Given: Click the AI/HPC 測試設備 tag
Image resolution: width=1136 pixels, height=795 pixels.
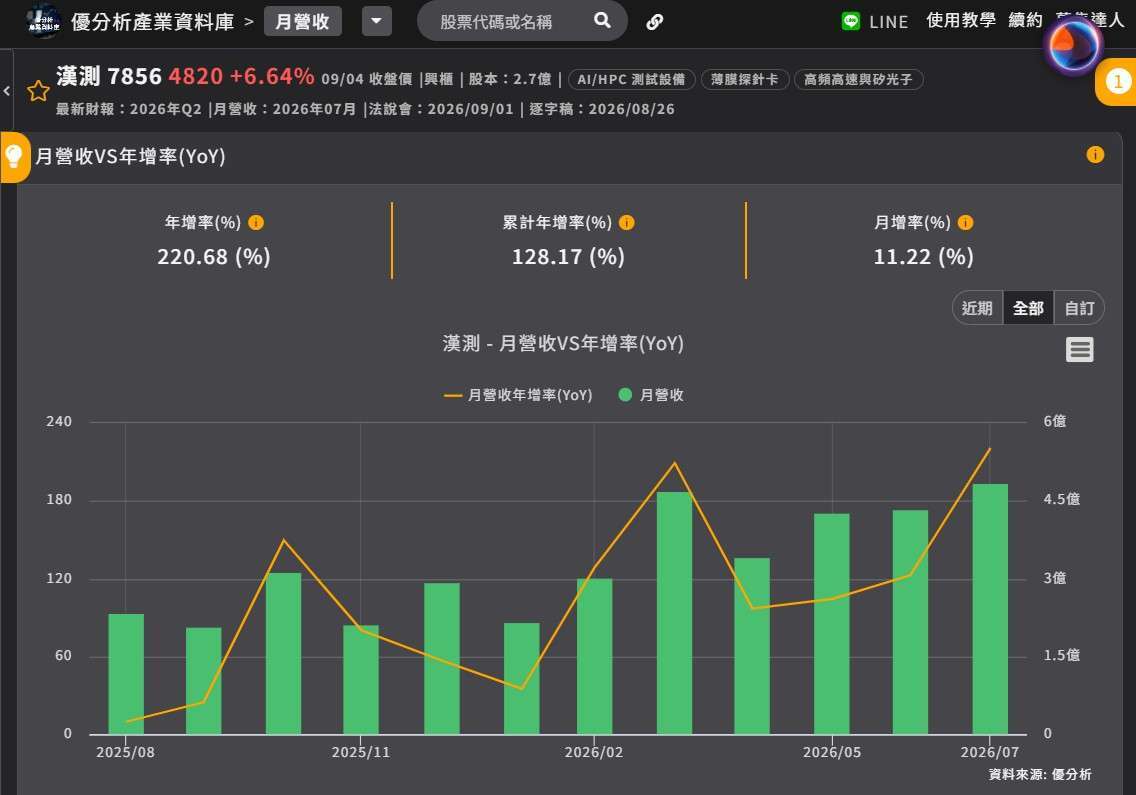Looking at the screenshot, I should [631, 79].
